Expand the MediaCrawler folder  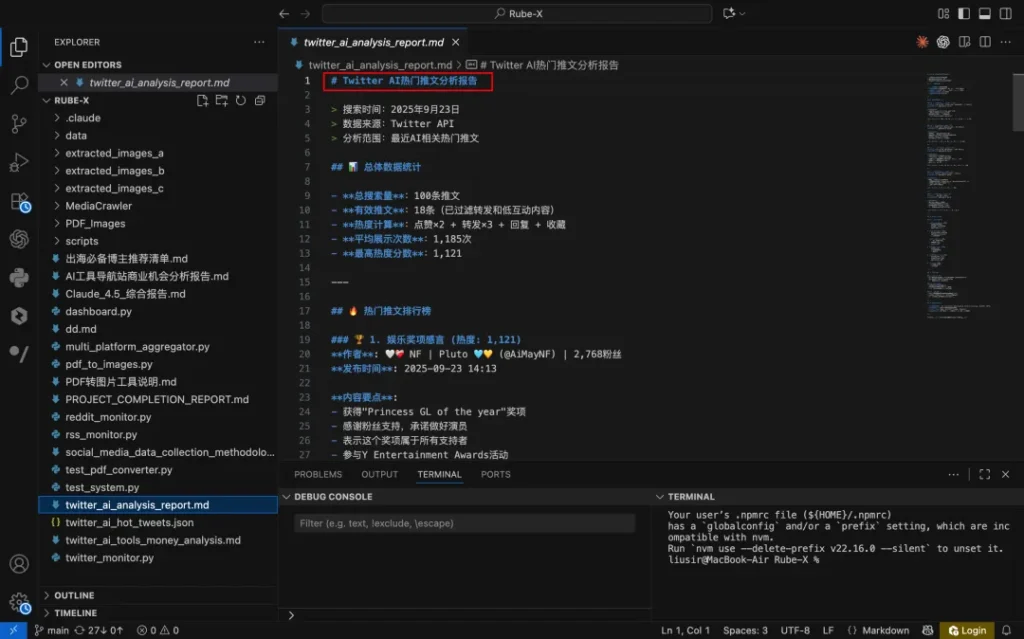click(98, 206)
